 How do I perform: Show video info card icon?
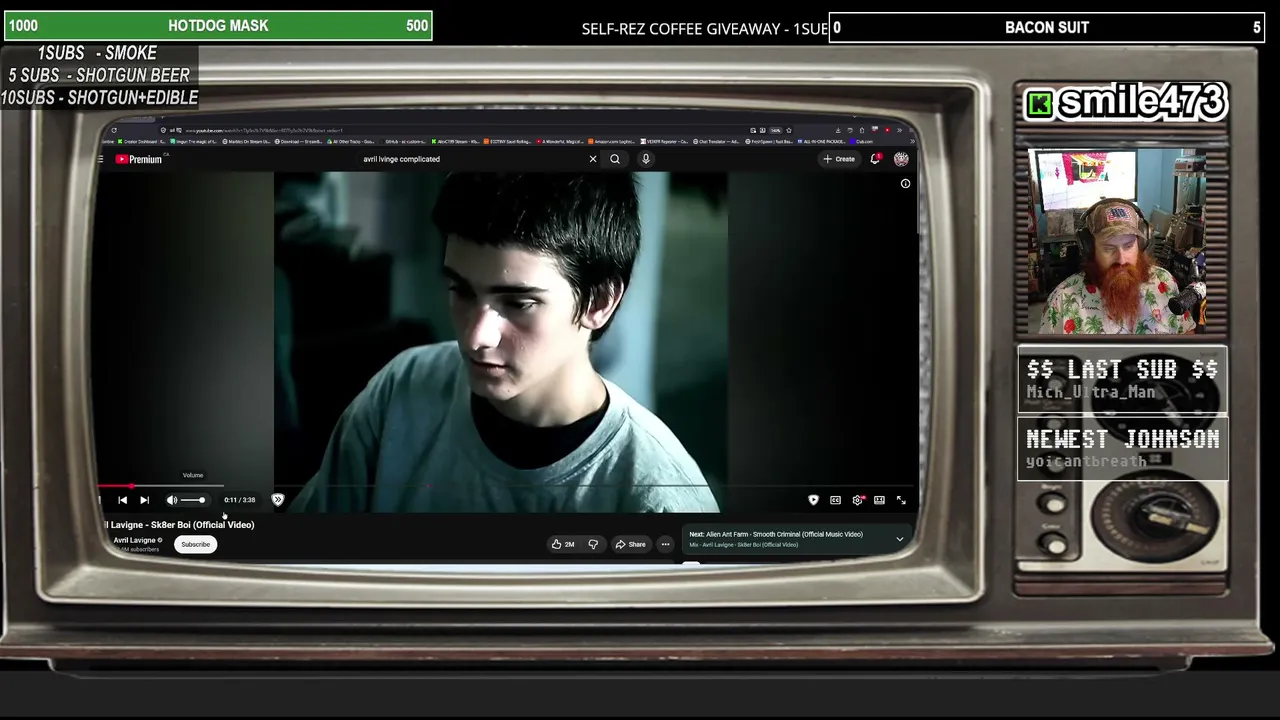click(x=905, y=184)
